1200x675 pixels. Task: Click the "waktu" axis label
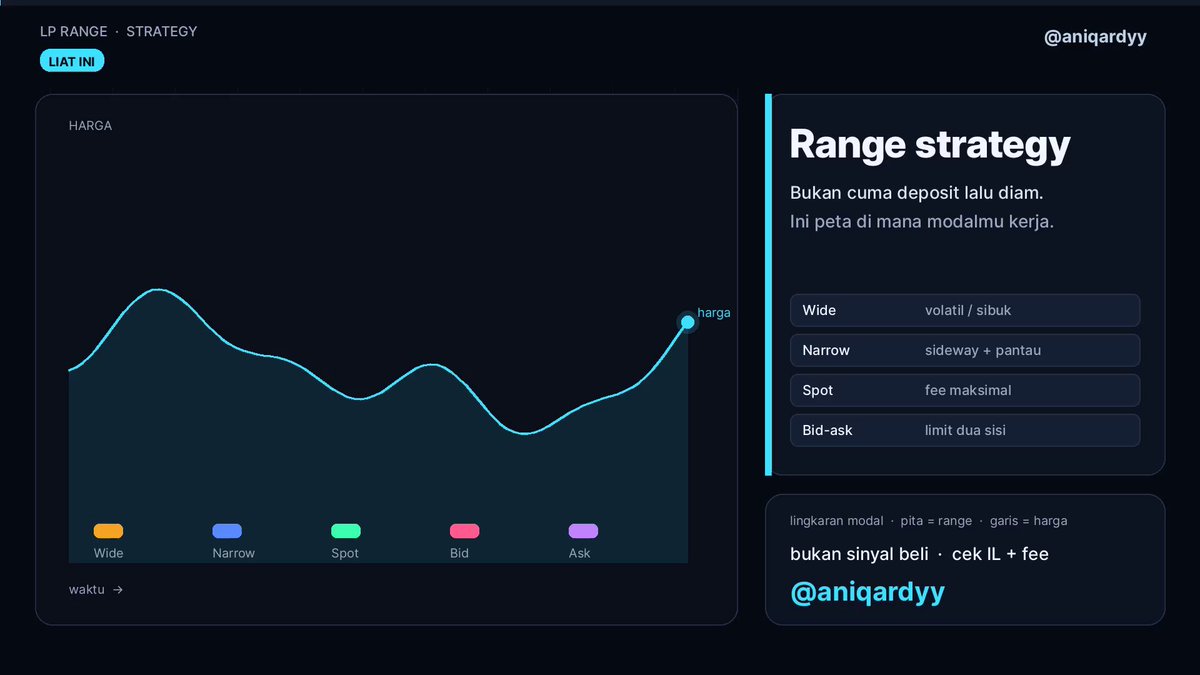[x=87, y=589]
